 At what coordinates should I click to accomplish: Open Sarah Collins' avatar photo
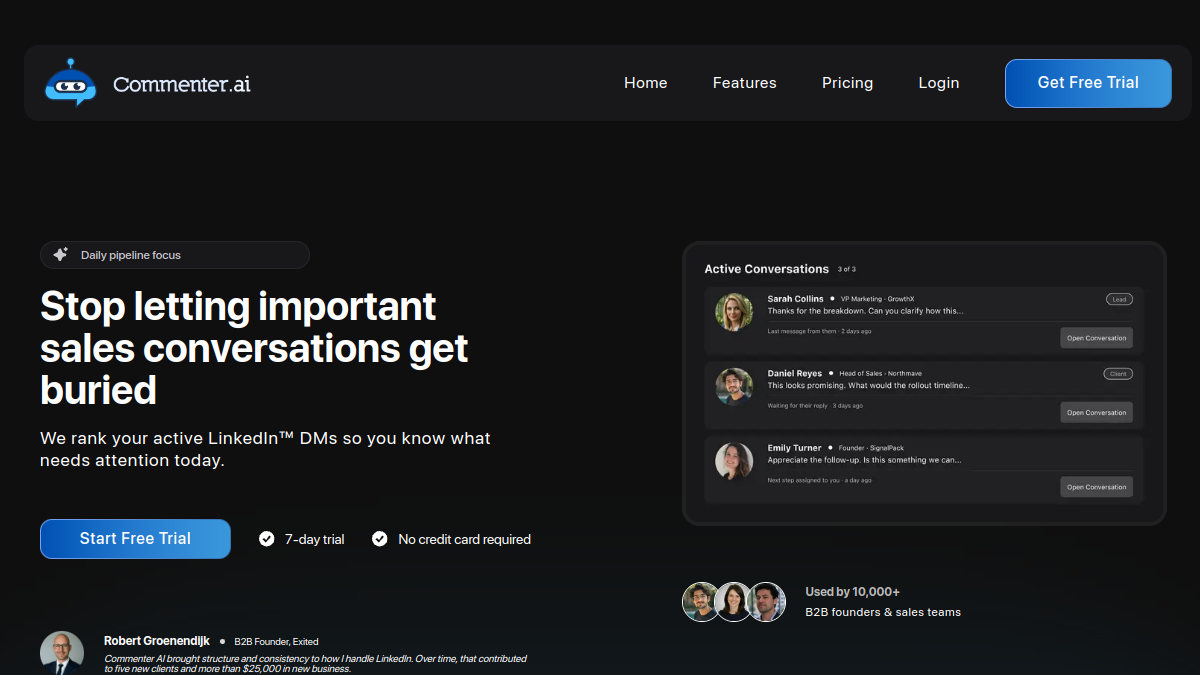734,312
